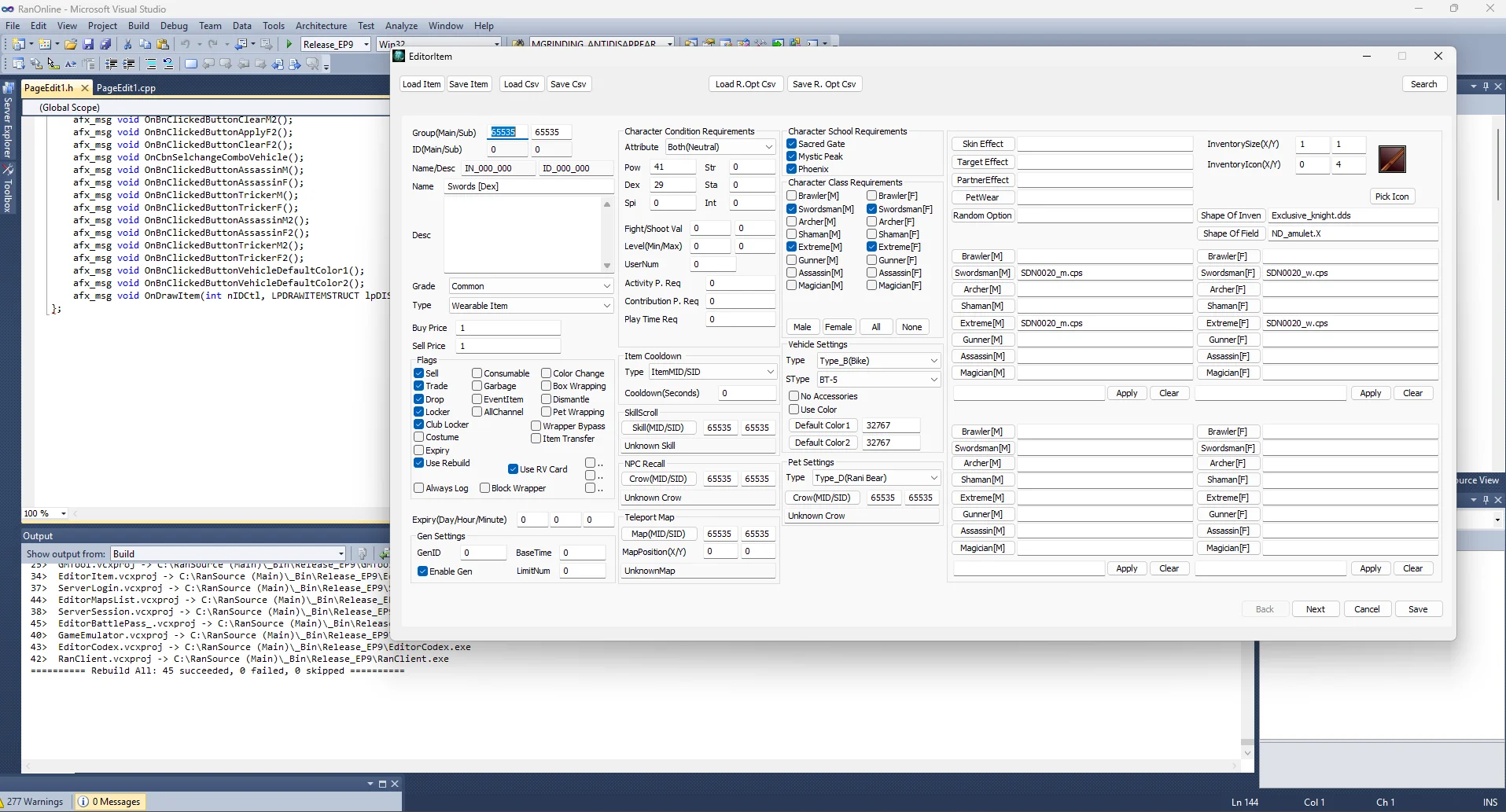
Task: Click the Increase Indent toolbar icon
Action: [128, 64]
